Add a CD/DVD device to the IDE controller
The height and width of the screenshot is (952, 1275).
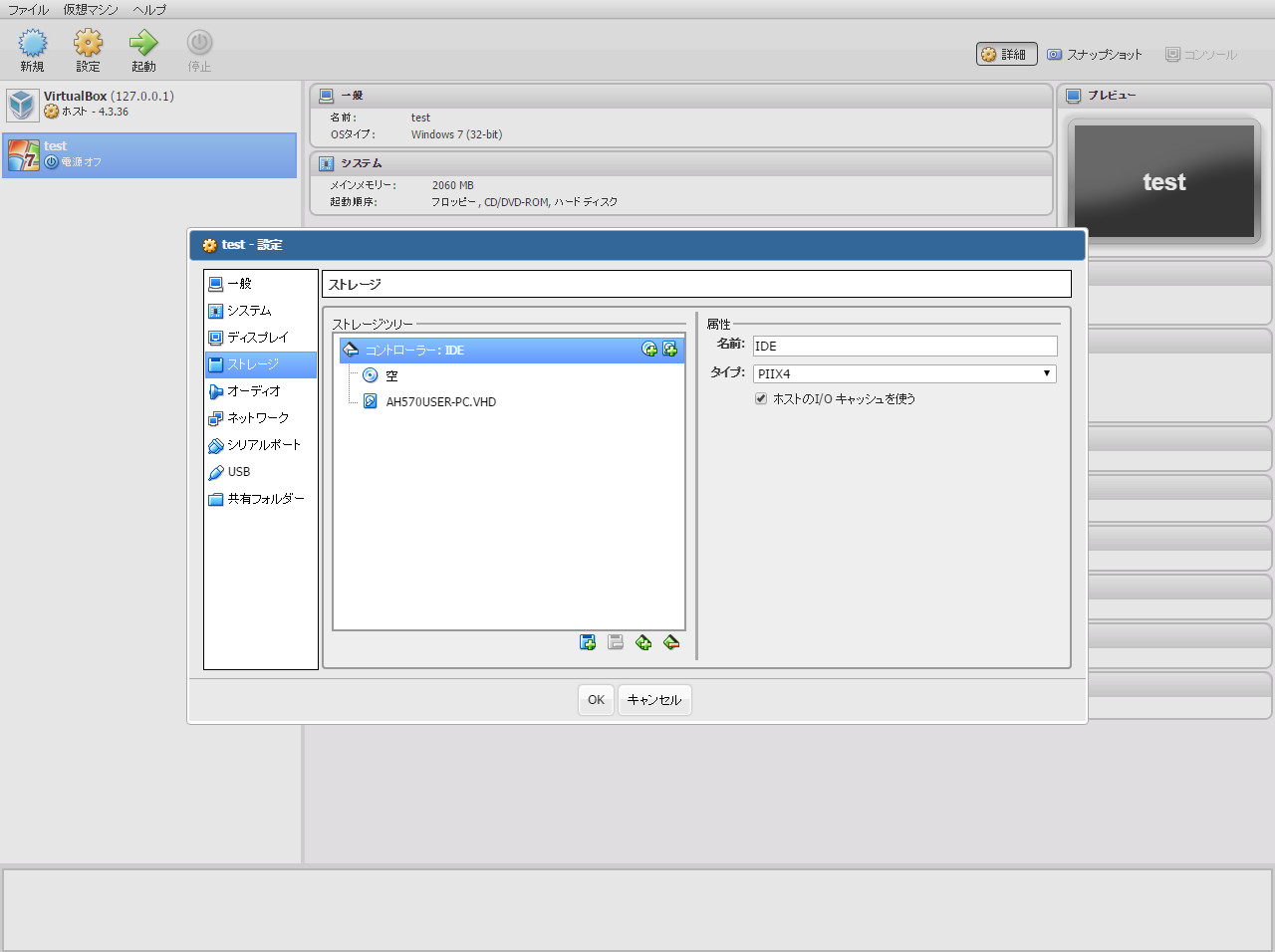pos(648,350)
